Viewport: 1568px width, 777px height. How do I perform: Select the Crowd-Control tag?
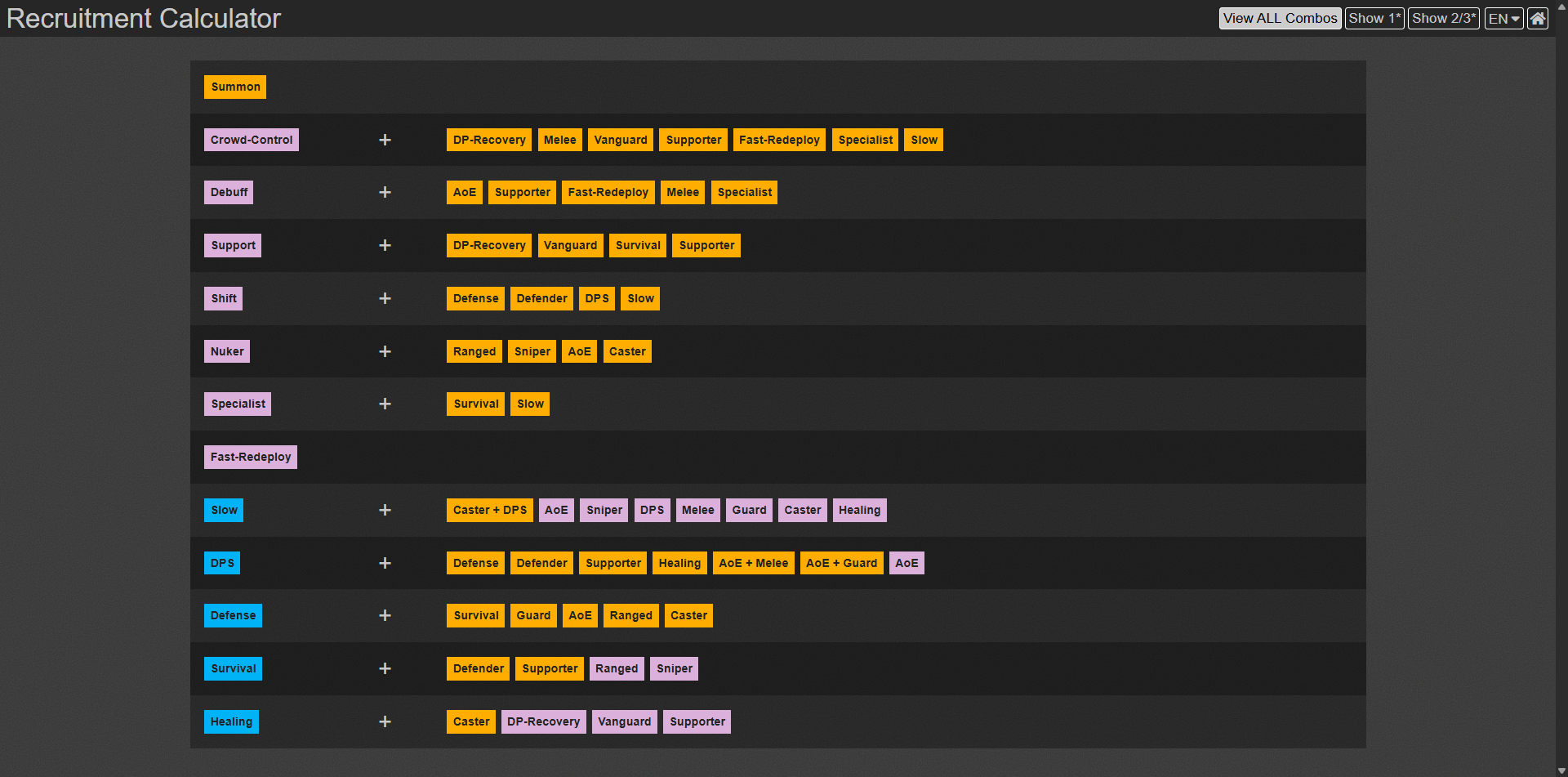pyautogui.click(x=252, y=140)
